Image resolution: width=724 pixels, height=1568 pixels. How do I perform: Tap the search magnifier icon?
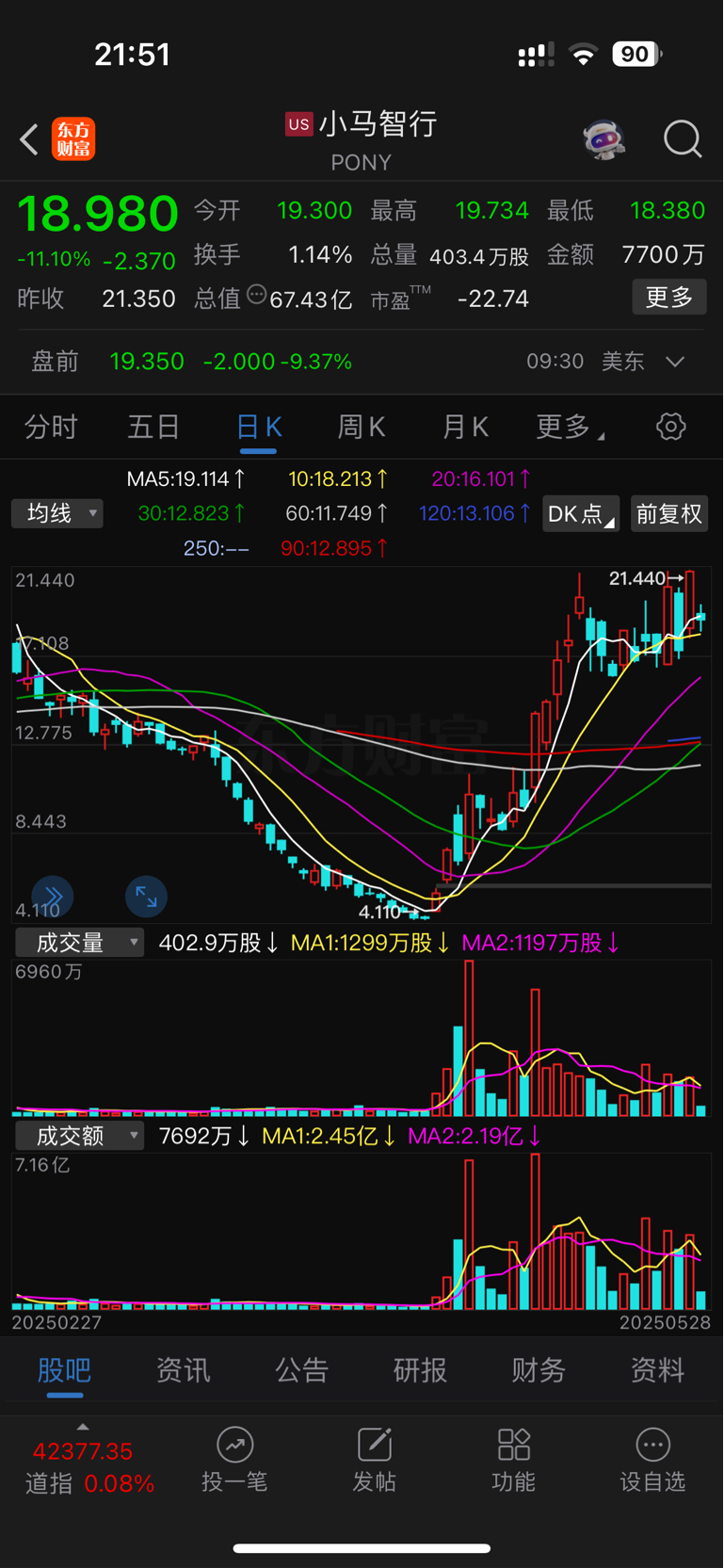click(683, 139)
